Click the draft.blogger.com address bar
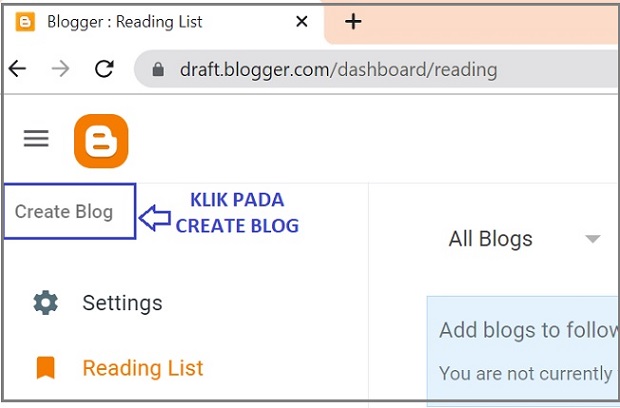Viewport: 620px width, 408px height. (x=338, y=70)
